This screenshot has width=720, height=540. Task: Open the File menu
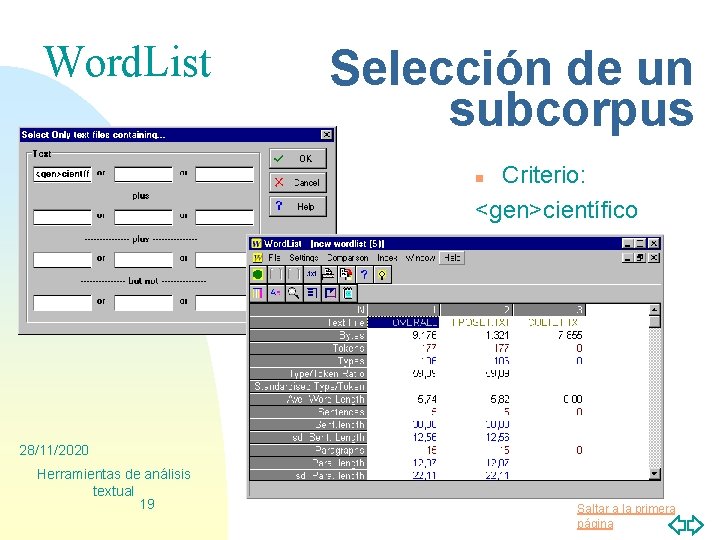pos(274,258)
